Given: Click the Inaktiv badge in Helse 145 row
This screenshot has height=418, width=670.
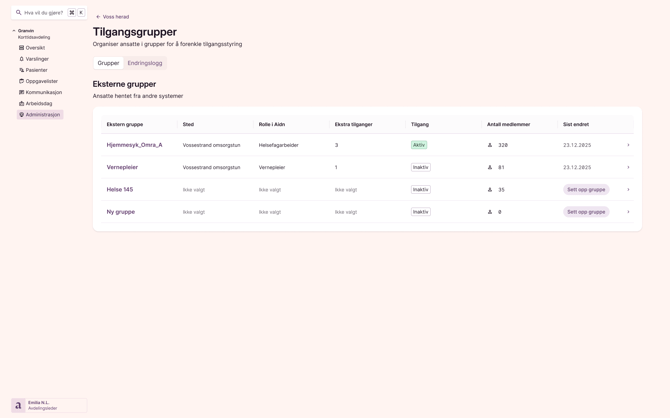Looking at the screenshot, I should tap(421, 190).
